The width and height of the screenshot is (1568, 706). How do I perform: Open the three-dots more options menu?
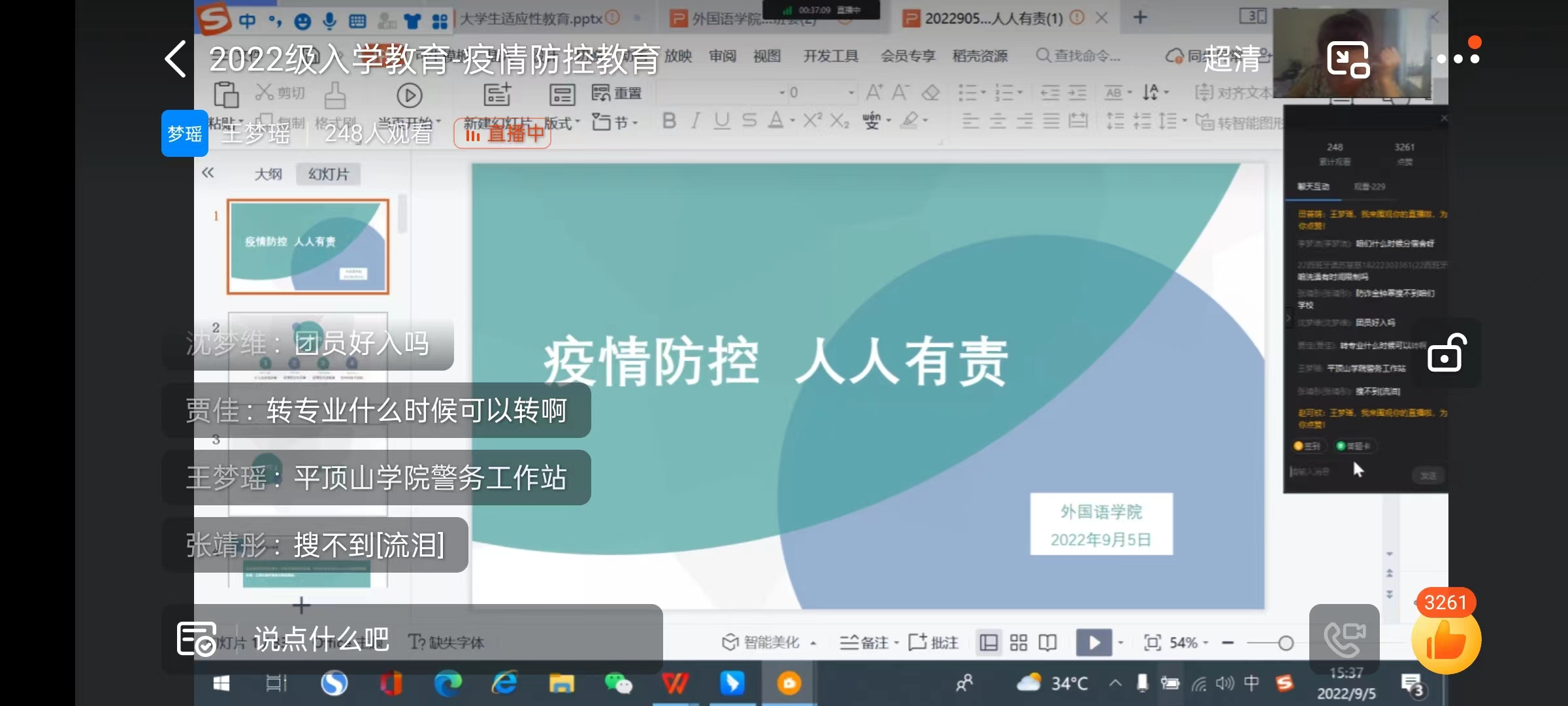(1458, 58)
